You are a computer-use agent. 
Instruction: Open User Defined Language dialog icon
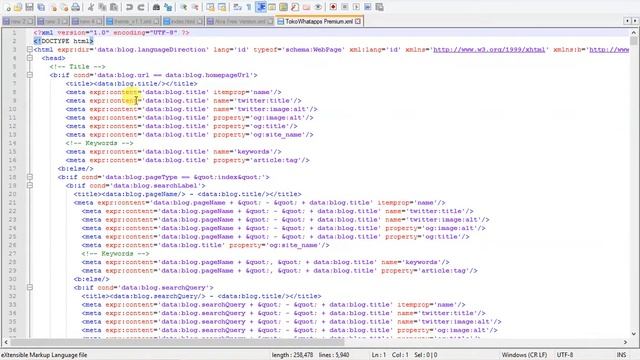click(x=272, y=7)
